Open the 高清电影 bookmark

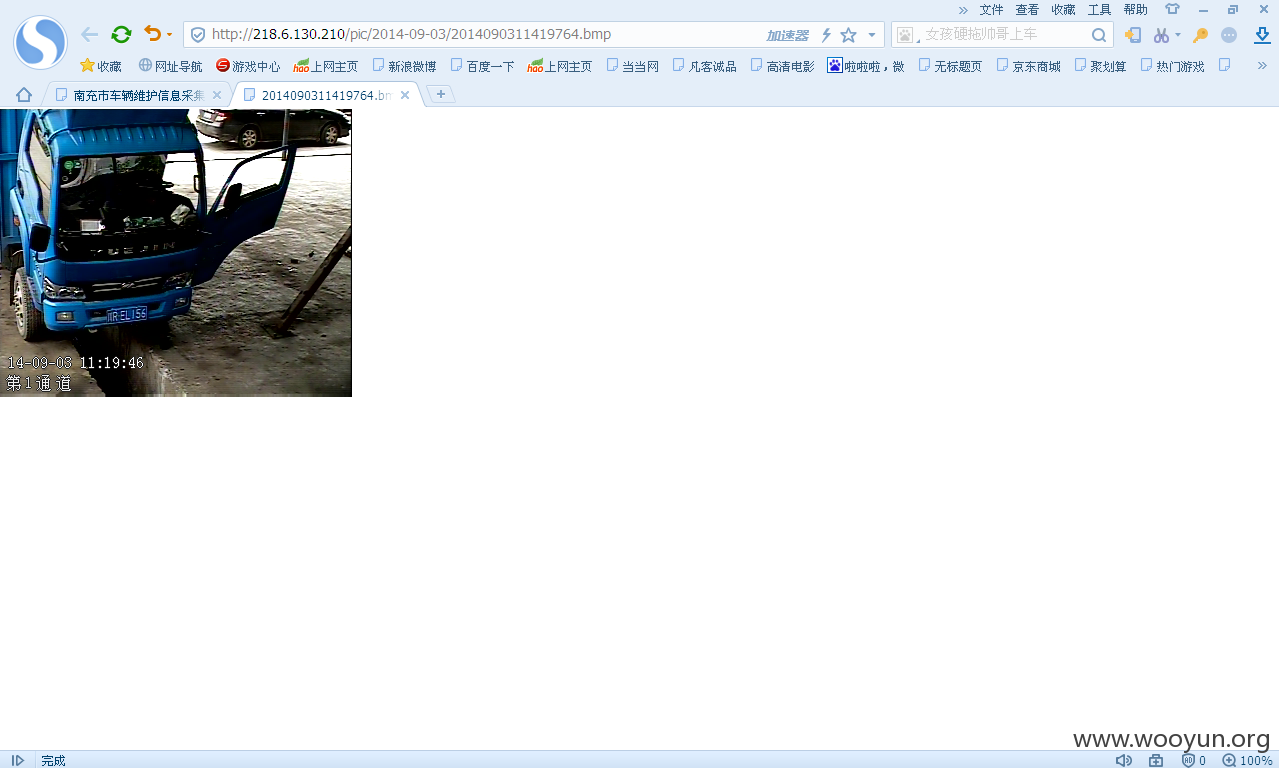[782, 66]
